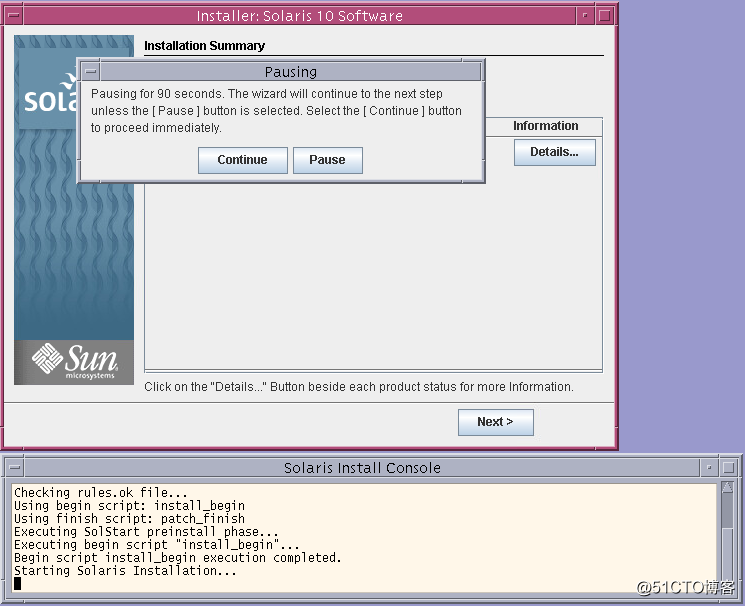
Task: Open window menu of Installer window
Action: click(14, 16)
